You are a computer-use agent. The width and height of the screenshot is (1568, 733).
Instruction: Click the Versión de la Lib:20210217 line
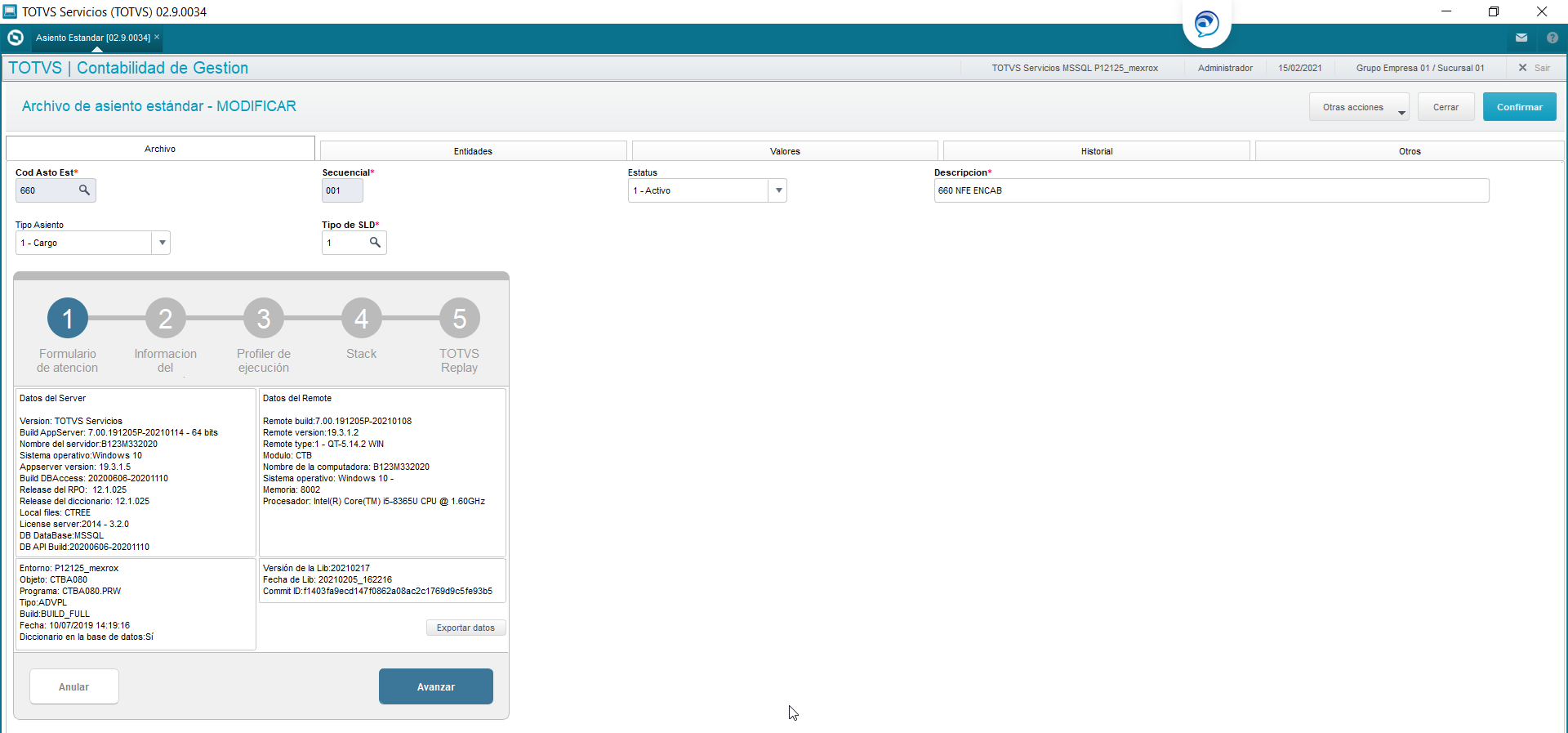pyautogui.click(x=316, y=568)
